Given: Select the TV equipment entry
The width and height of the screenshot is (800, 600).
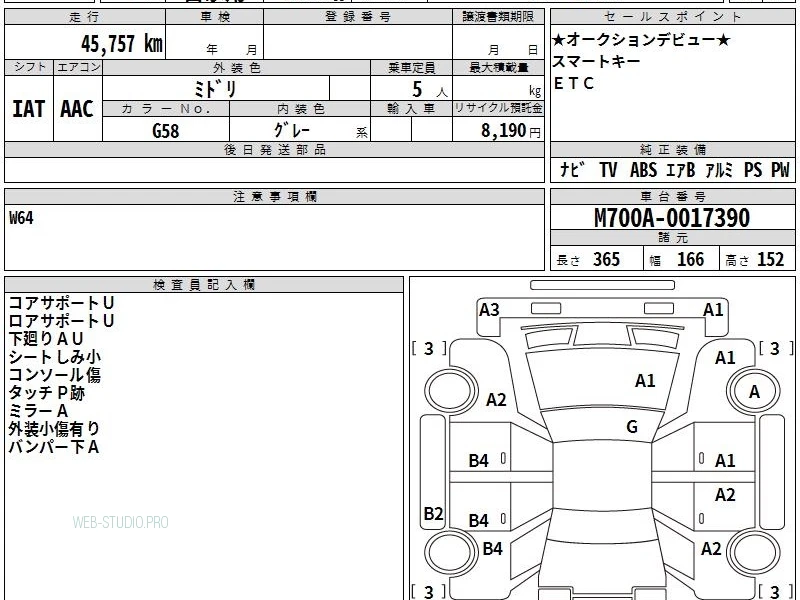Looking at the screenshot, I should [609, 170].
